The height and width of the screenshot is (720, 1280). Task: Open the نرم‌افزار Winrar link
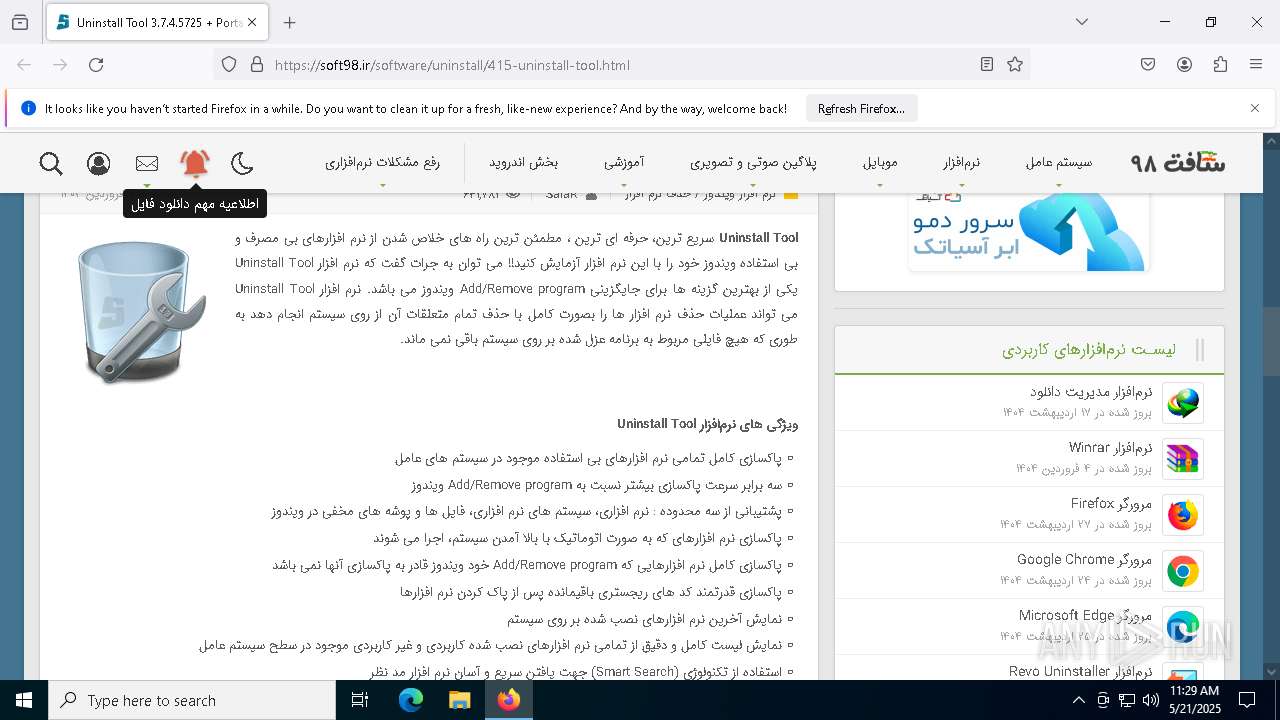[1110, 447]
